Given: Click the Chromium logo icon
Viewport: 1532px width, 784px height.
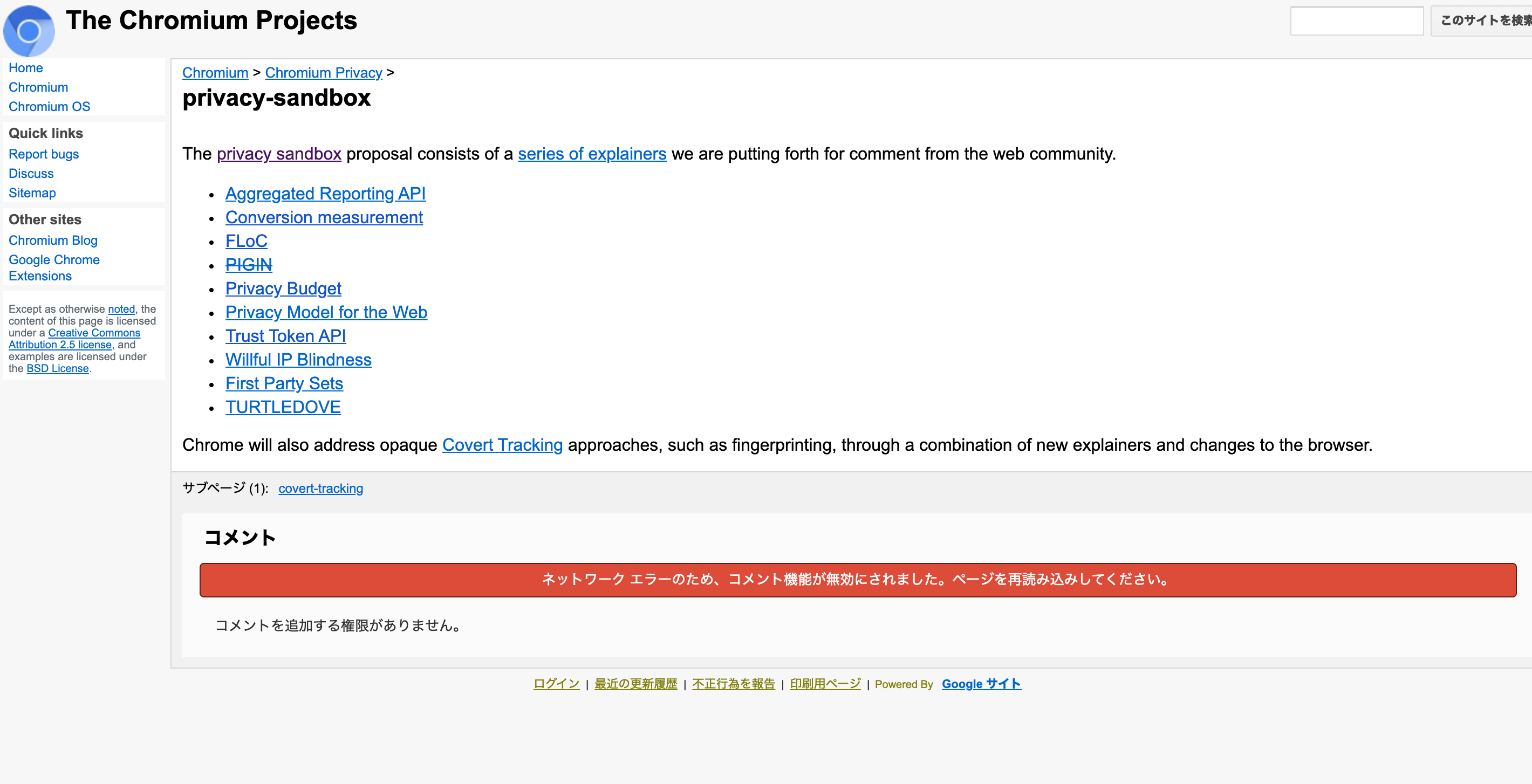Looking at the screenshot, I should pyautogui.click(x=29, y=30).
